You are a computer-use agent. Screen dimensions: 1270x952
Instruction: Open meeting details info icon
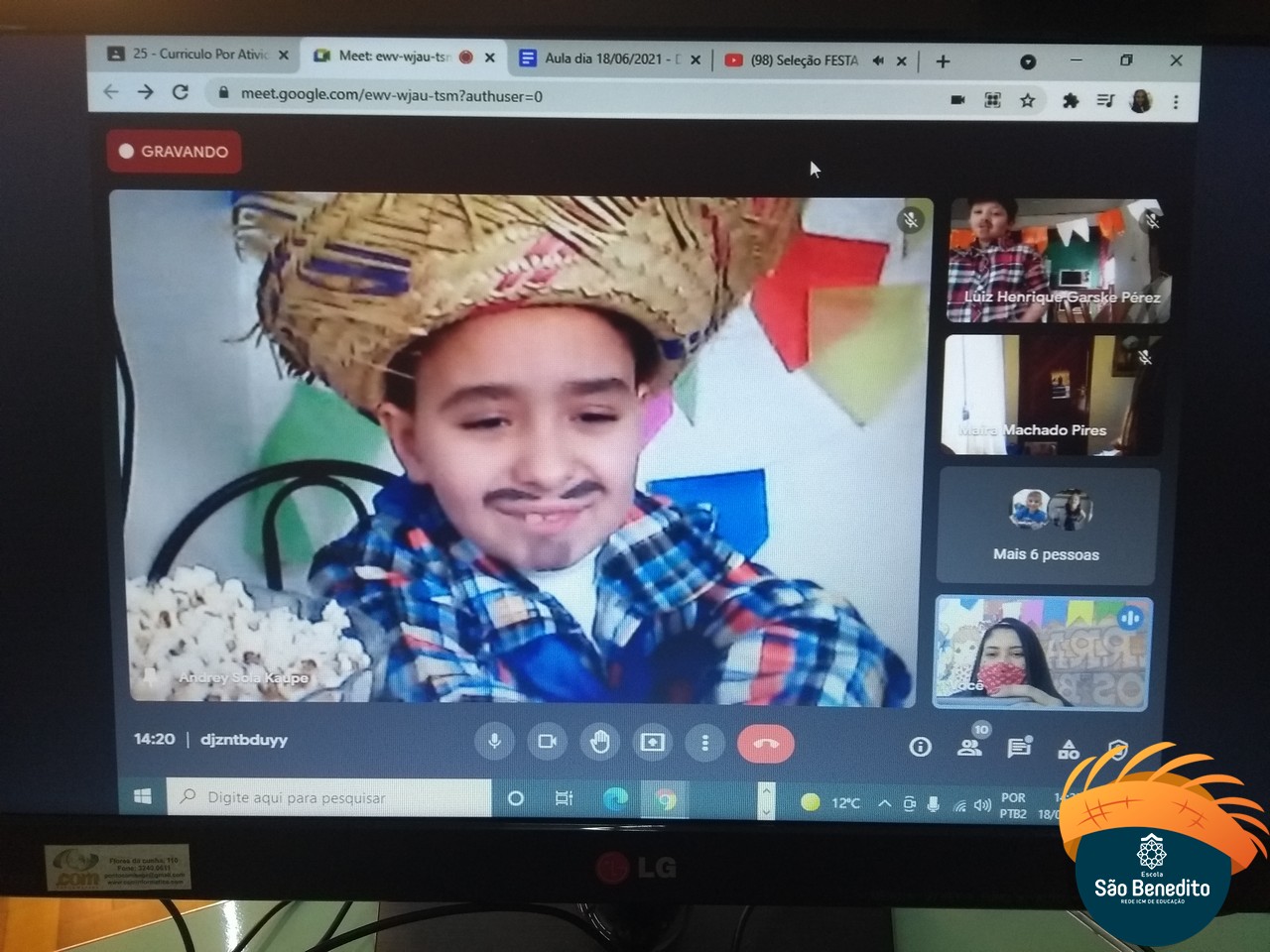[x=920, y=747]
